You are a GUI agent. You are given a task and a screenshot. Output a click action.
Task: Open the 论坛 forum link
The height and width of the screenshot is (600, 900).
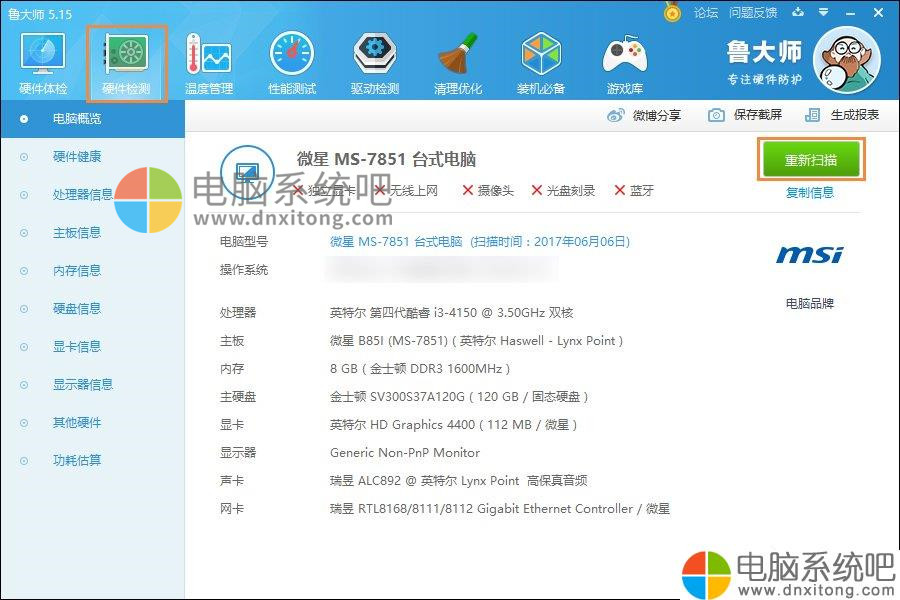(x=706, y=13)
